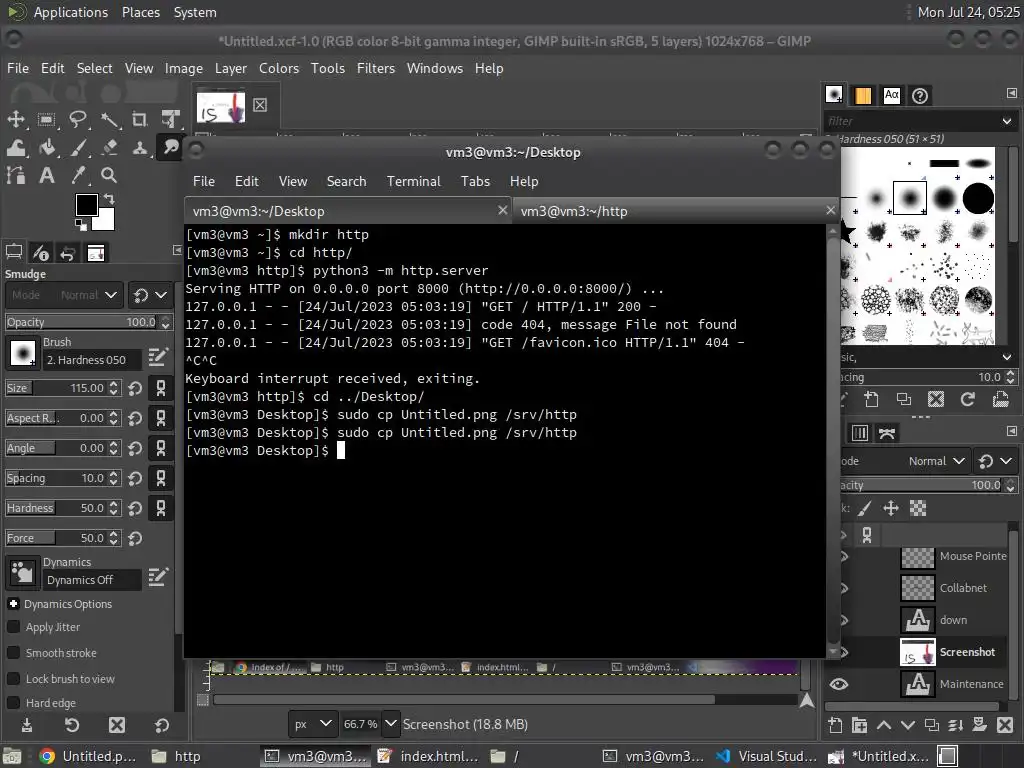This screenshot has height=768, width=1024.
Task: Open the terminal Search menu
Action: [346, 182]
